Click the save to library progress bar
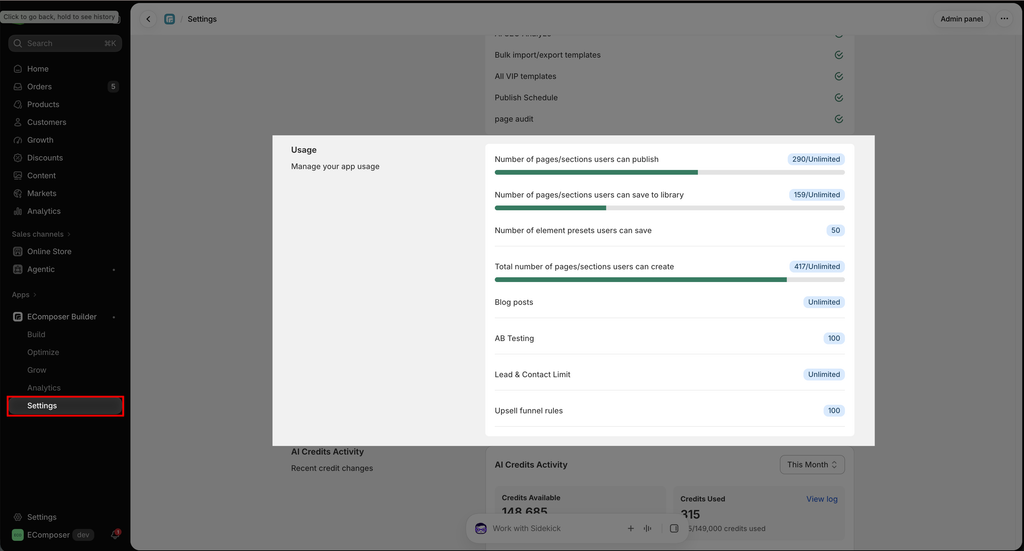This screenshot has height=551, width=1024. coord(669,208)
